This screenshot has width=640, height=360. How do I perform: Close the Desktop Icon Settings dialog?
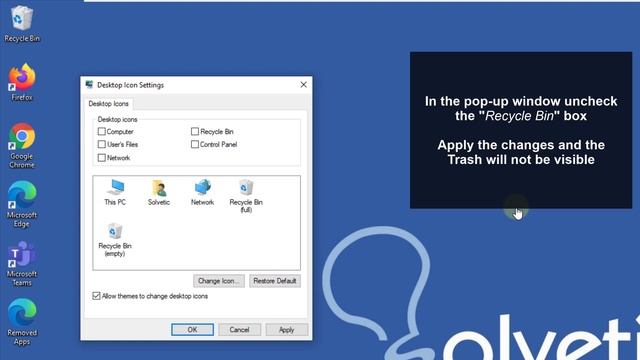[303, 84]
